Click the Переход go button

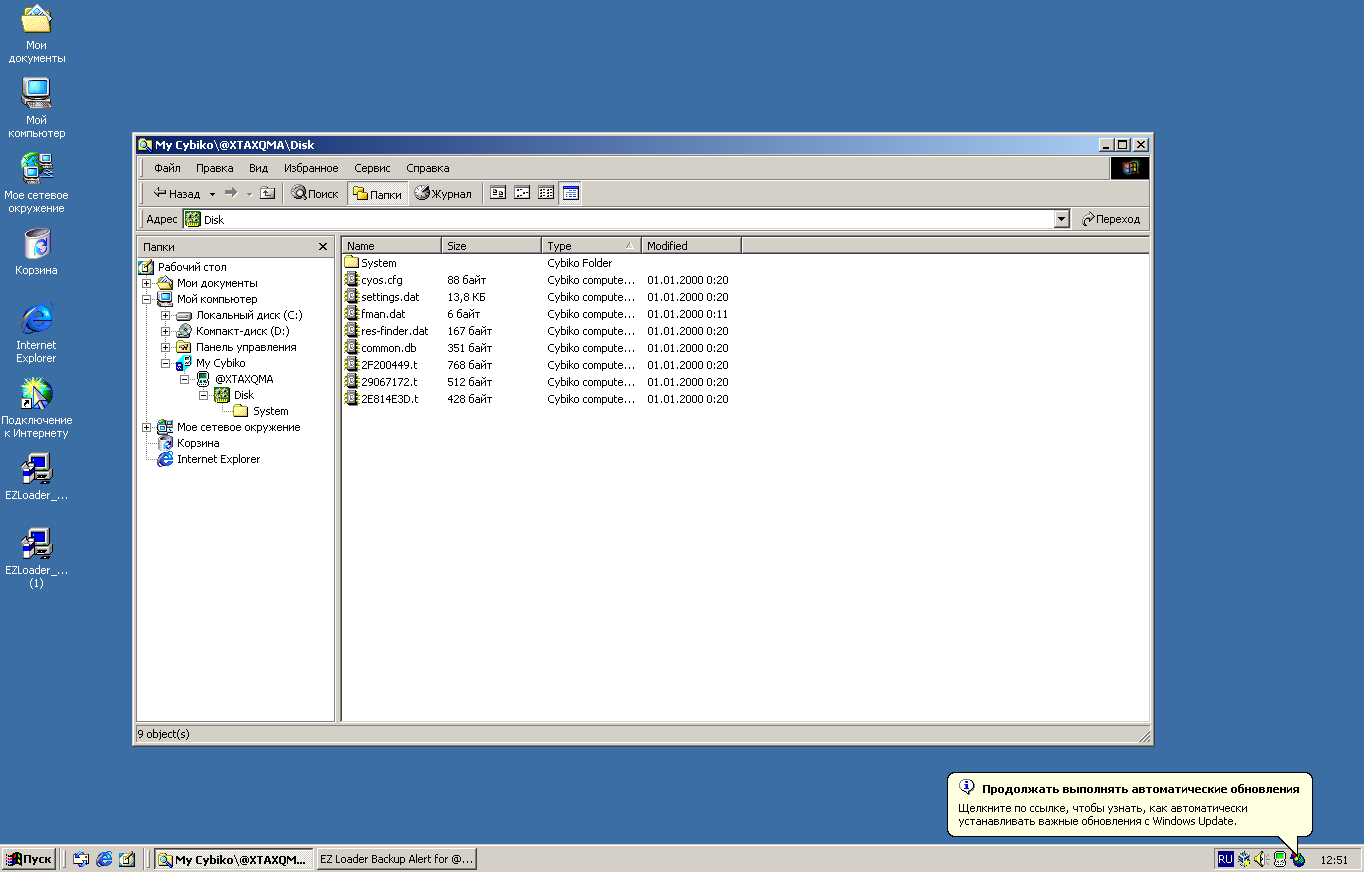click(1110, 219)
